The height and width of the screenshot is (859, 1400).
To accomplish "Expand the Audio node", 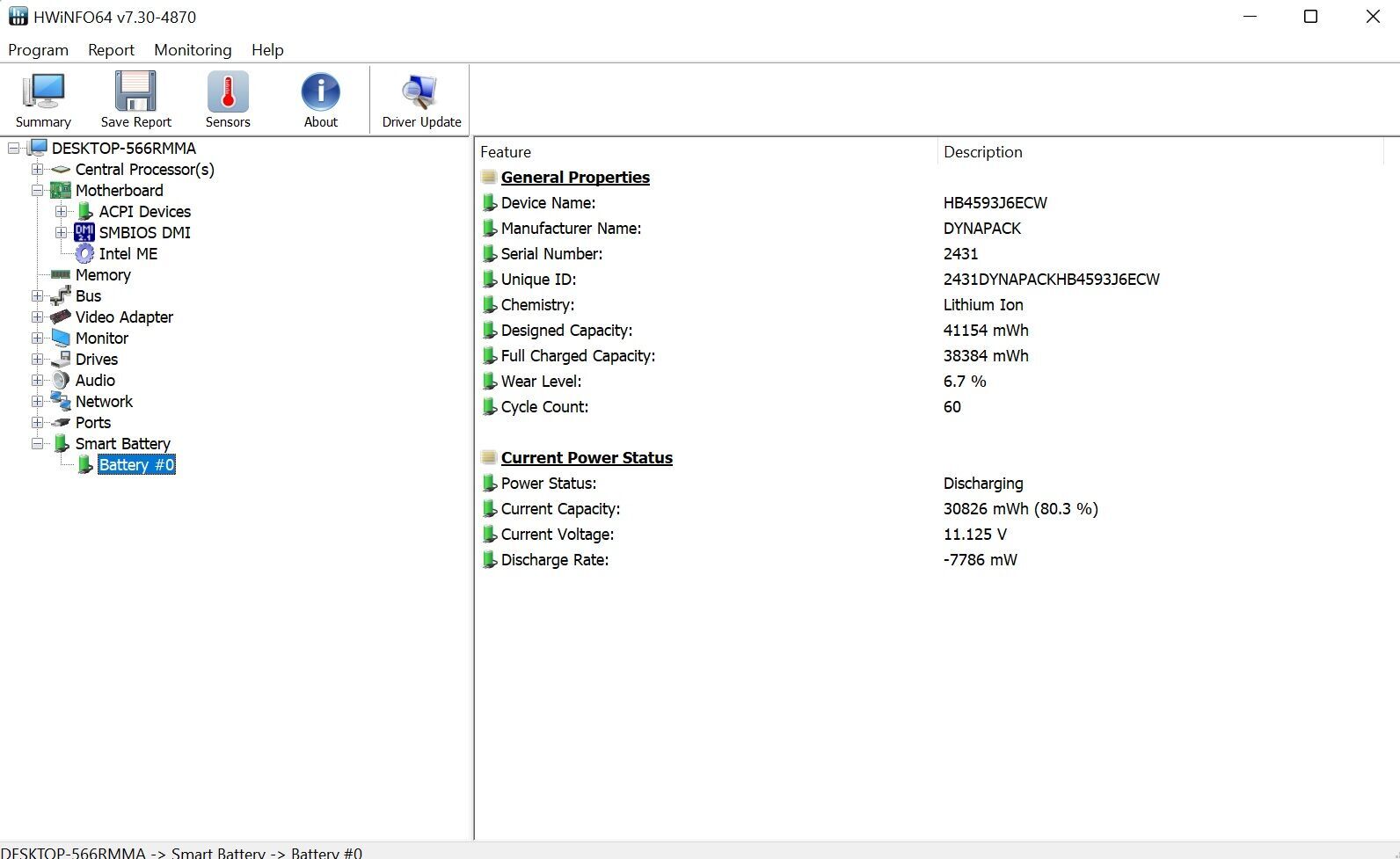I will click(x=37, y=380).
